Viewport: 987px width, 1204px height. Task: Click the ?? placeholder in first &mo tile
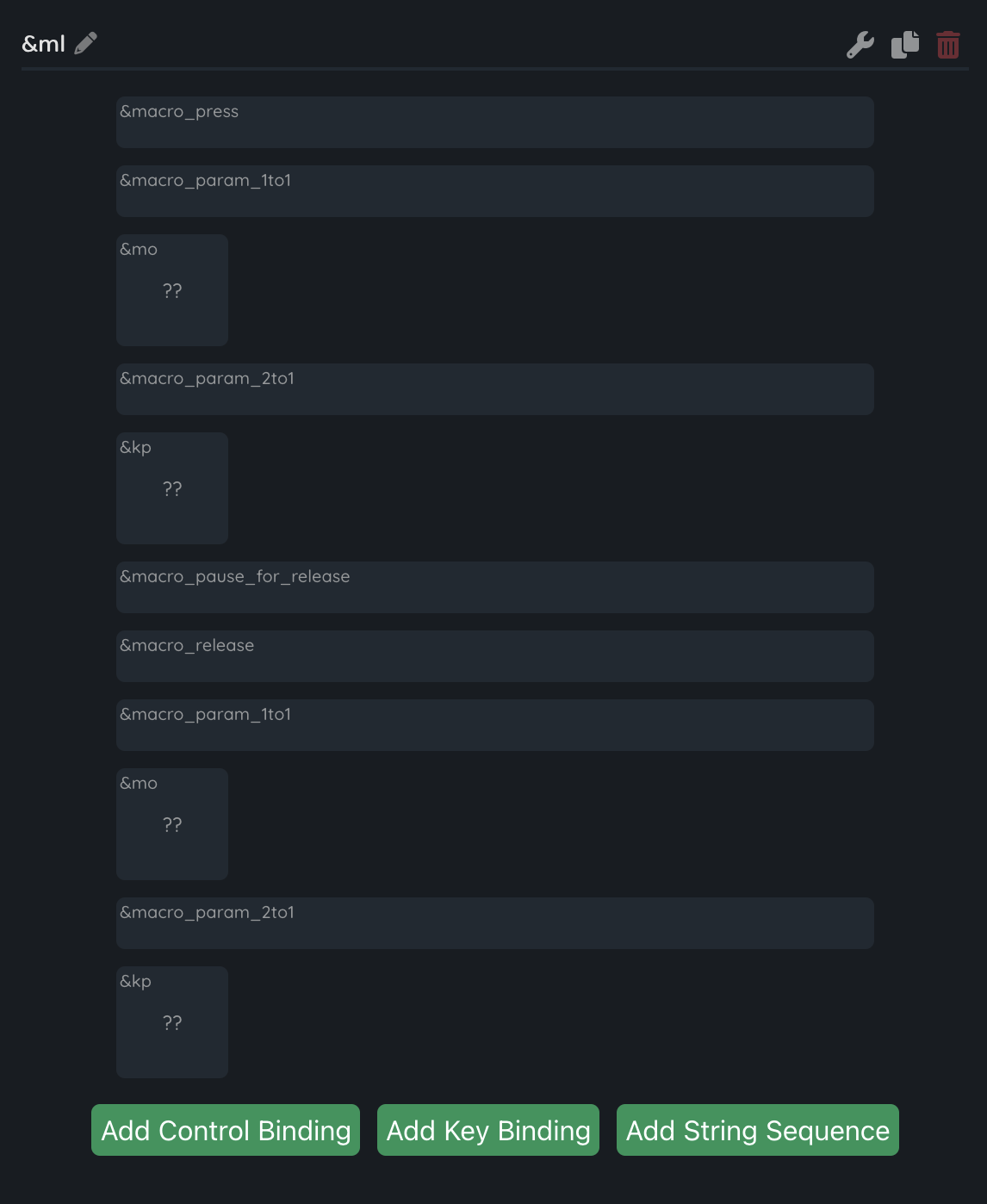tap(172, 291)
